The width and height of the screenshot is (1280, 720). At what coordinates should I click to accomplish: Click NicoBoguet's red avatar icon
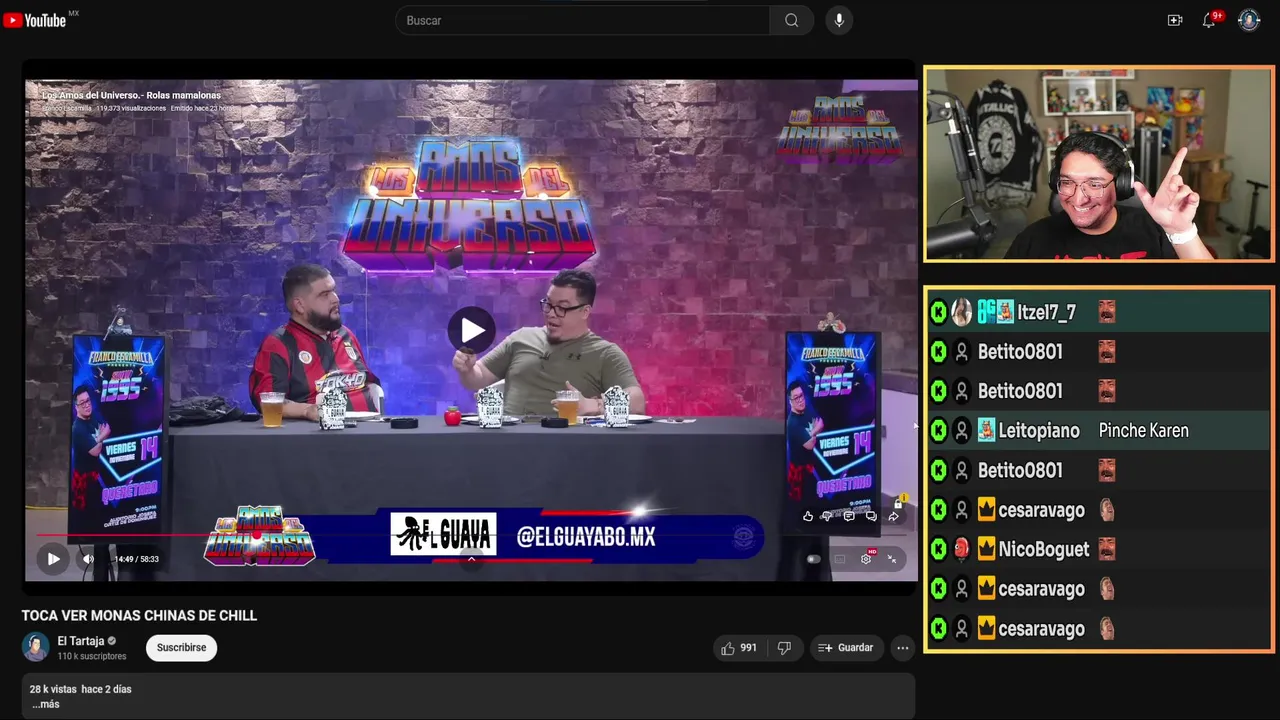(961, 549)
